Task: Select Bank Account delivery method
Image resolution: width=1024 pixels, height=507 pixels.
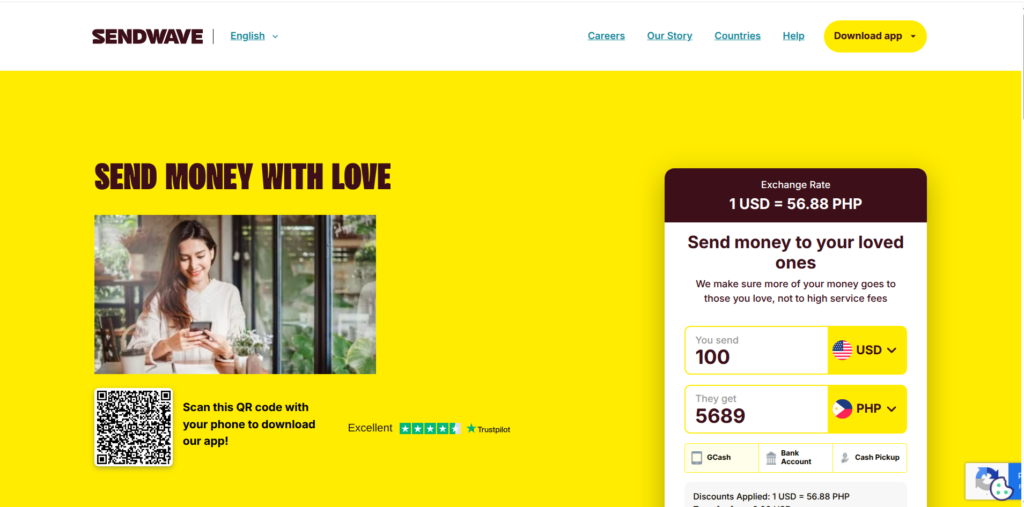Action: tap(795, 457)
